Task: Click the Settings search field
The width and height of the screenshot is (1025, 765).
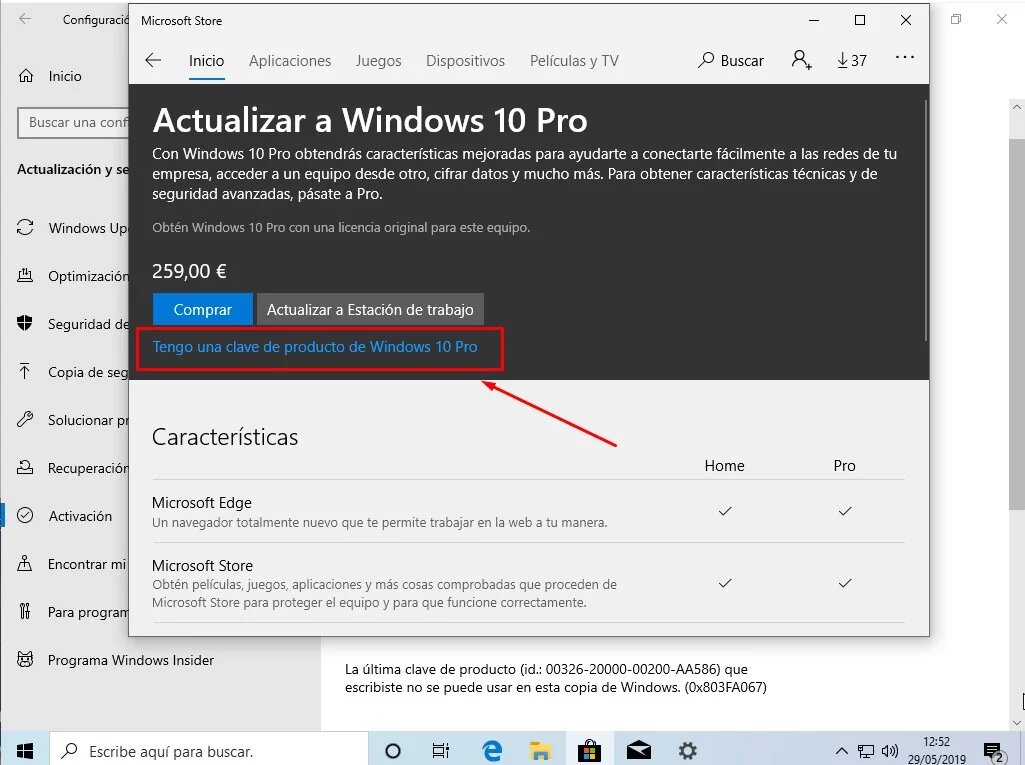Action: tap(73, 122)
